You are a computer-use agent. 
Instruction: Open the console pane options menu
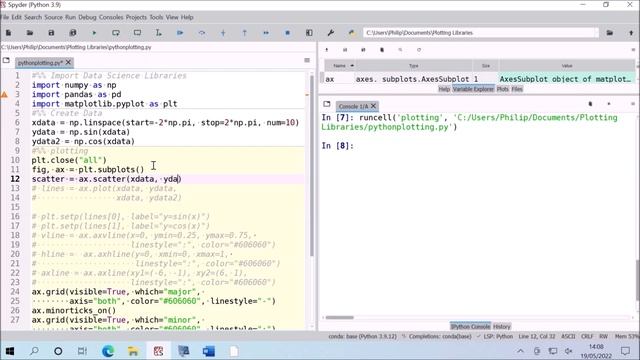(x=633, y=104)
